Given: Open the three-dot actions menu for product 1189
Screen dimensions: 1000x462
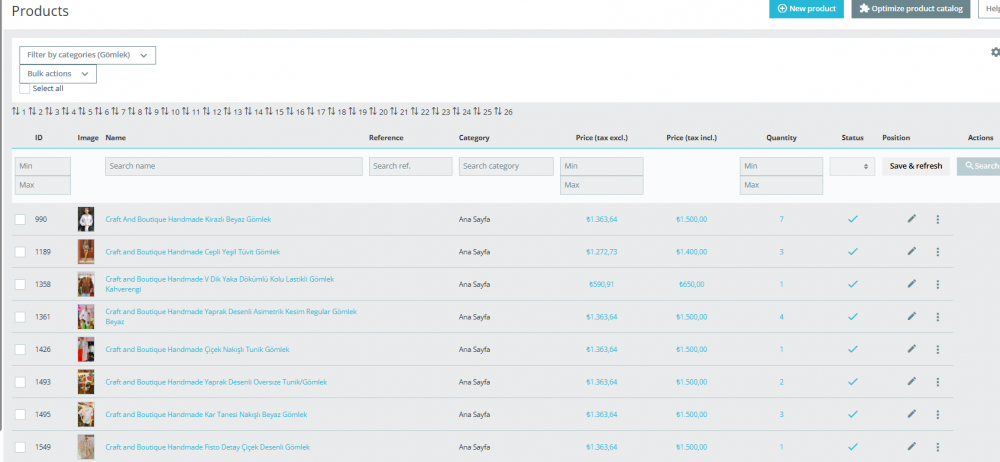Looking at the screenshot, I should pos(937,252).
